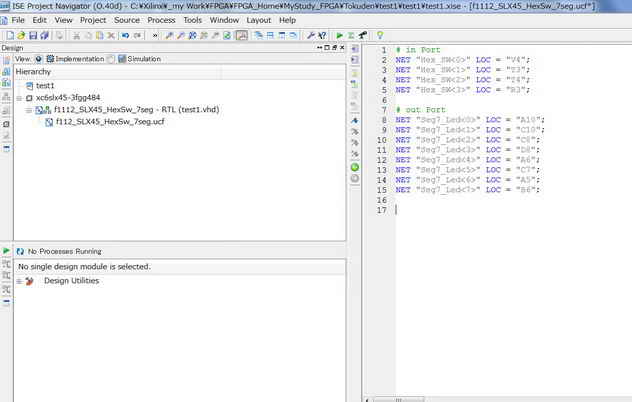Click the NET "Seg7_Led<7>" constraint line
This screenshot has height=402, width=632.
tap(468, 190)
